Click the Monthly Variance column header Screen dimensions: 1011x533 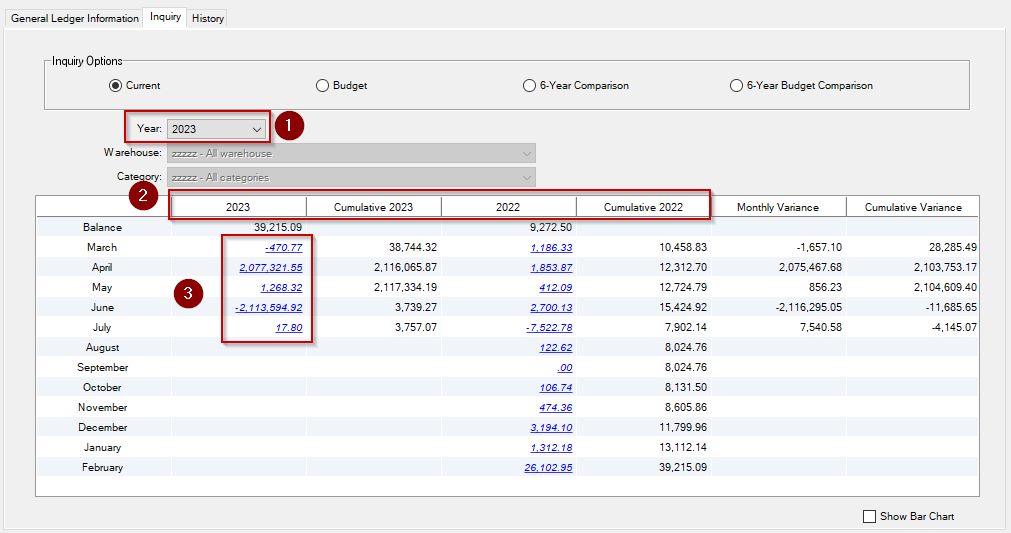(777, 207)
